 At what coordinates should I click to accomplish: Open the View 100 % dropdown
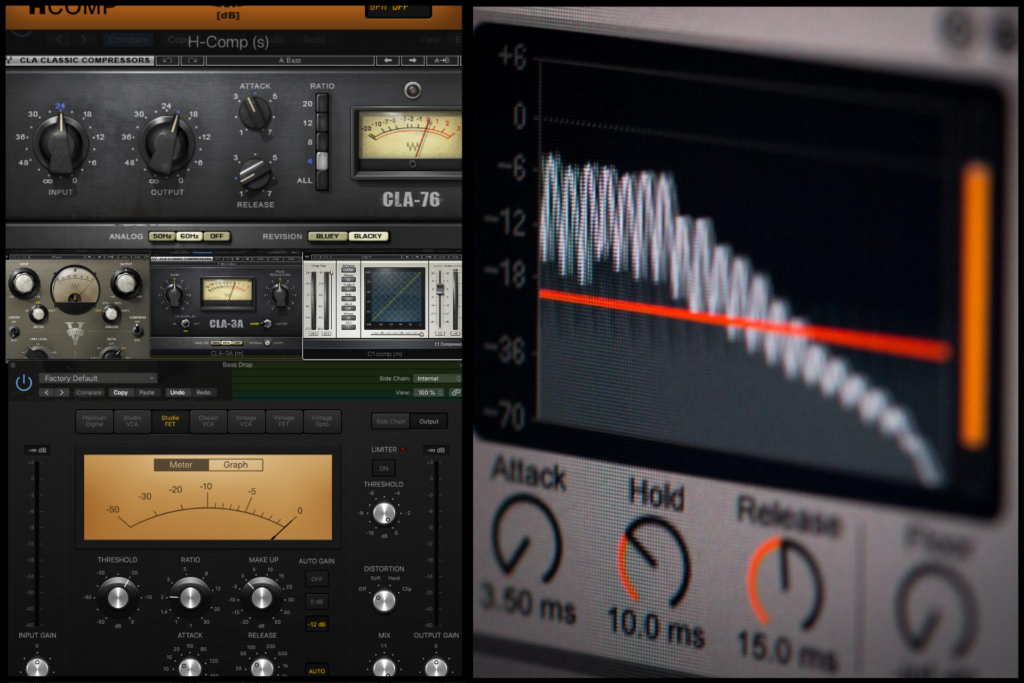[429, 392]
